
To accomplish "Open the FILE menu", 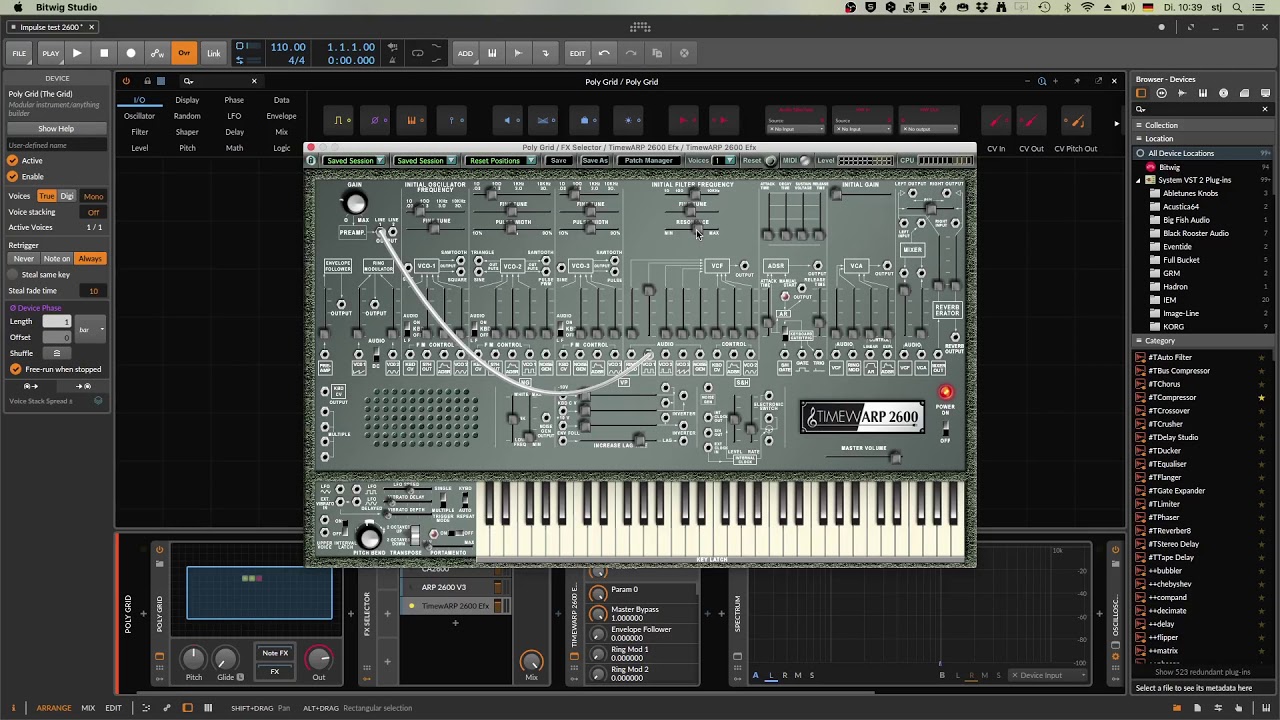I will pyautogui.click(x=19, y=53).
